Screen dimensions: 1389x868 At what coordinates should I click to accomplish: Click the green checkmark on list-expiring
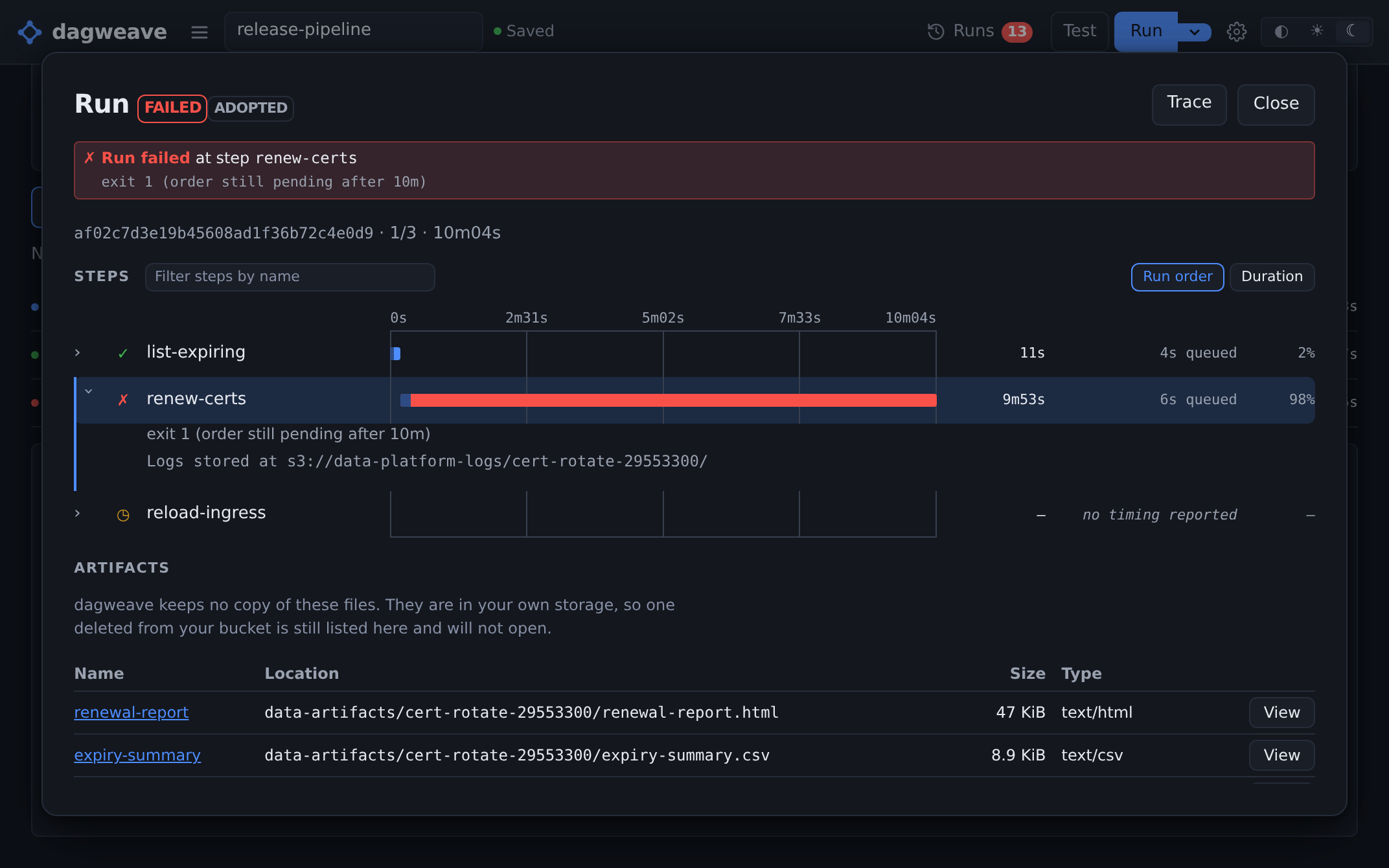point(123,353)
